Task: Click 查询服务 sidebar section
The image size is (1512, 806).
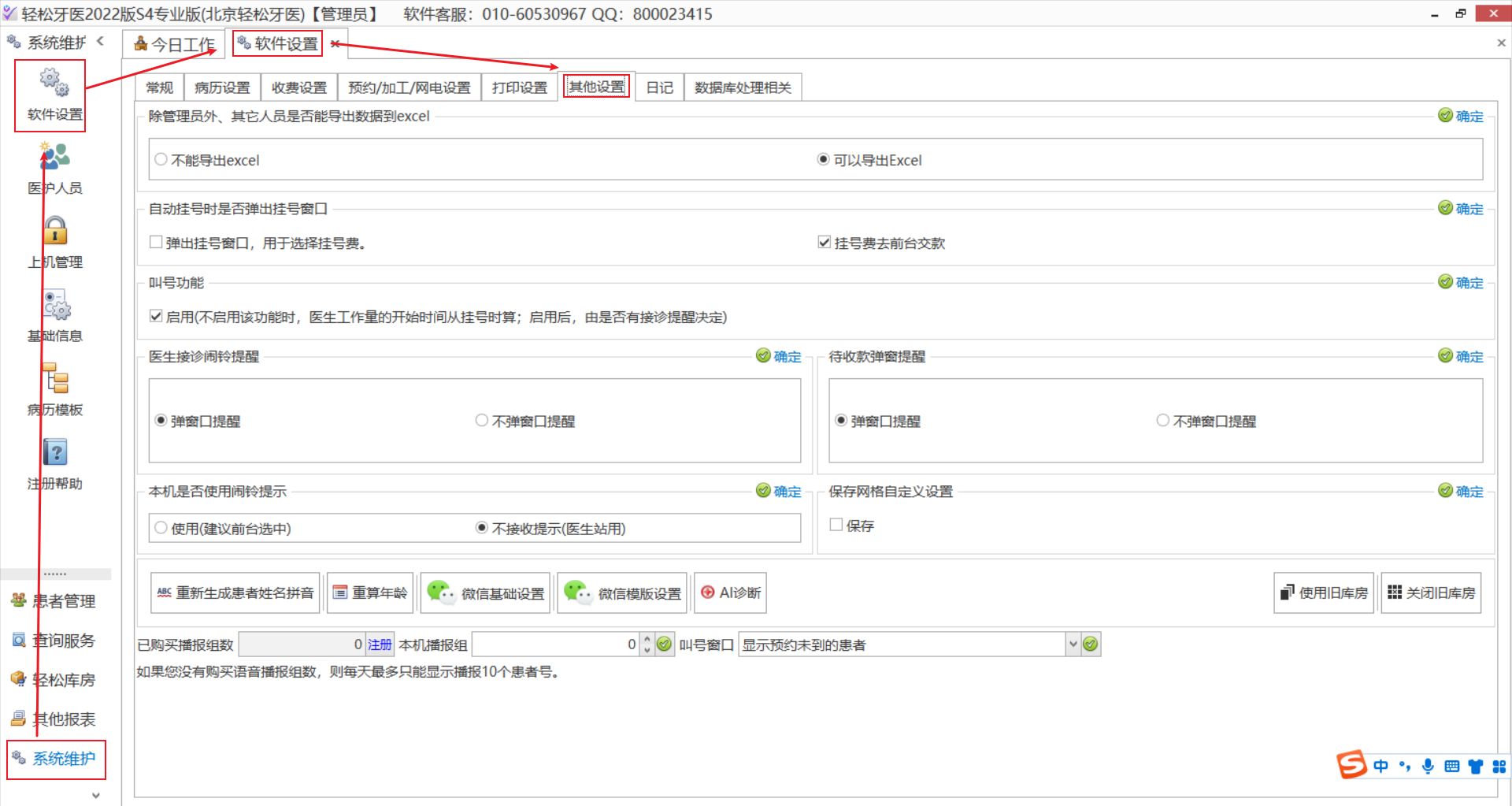Action: (x=54, y=641)
